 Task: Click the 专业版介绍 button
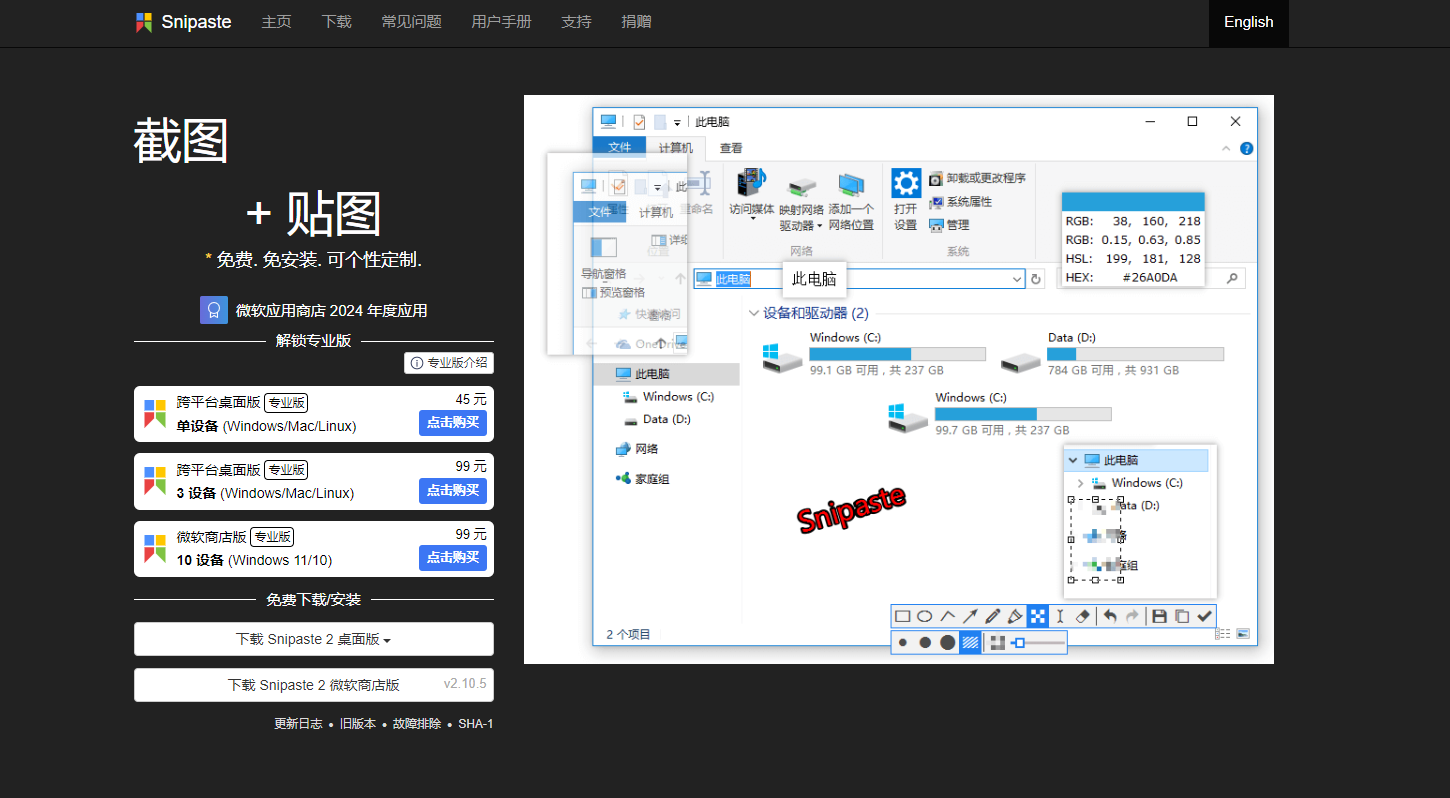pyautogui.click(x=449, y=363)
